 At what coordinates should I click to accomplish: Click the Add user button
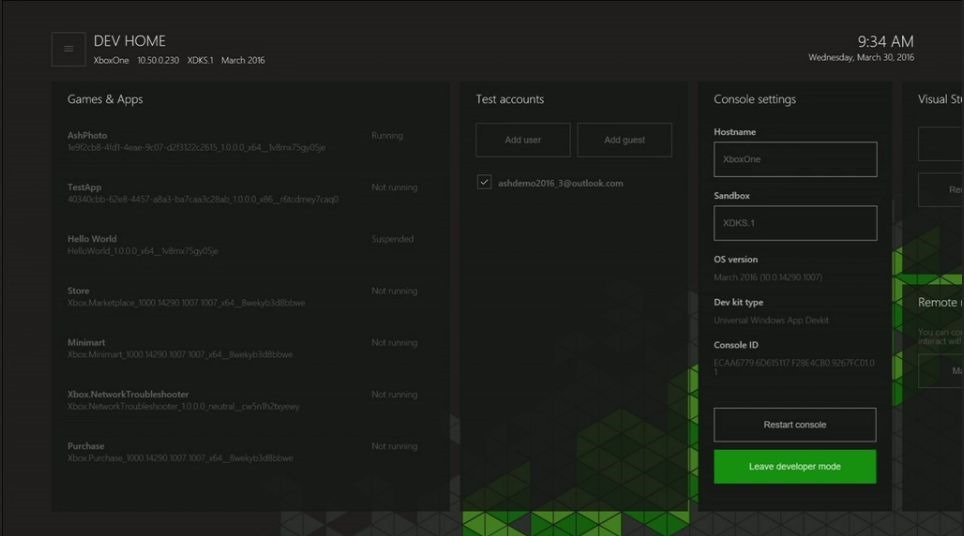coord(523,140)
